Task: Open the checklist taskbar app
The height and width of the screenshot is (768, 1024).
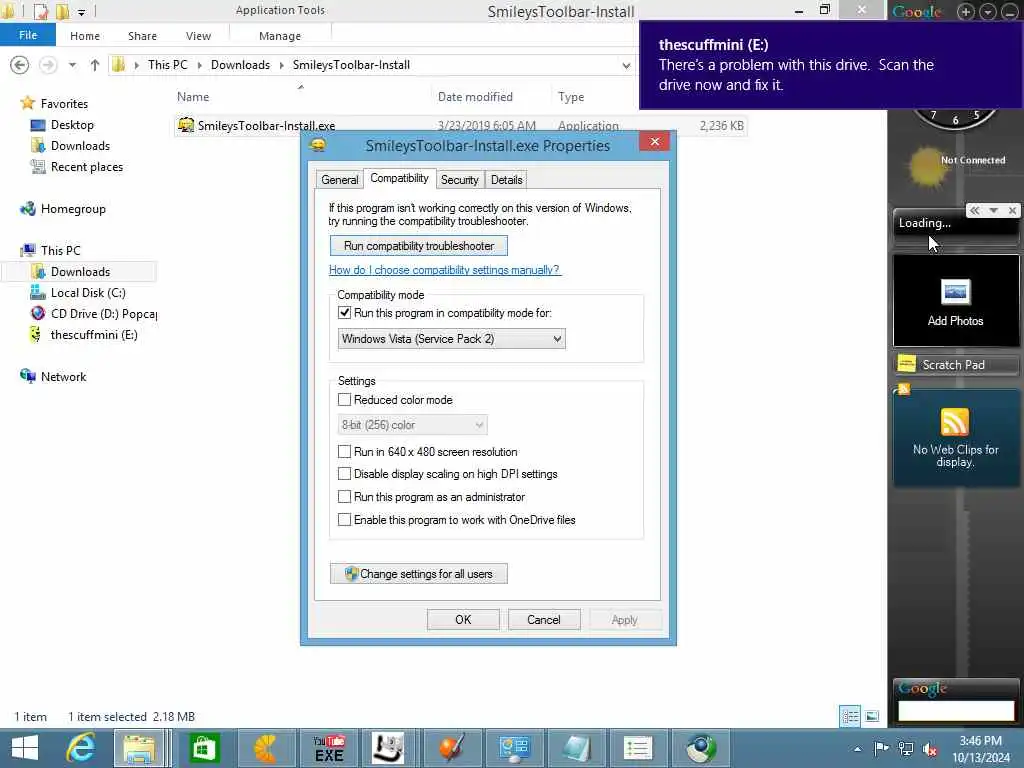Action: pyautogui.click(x=637, y=748)
